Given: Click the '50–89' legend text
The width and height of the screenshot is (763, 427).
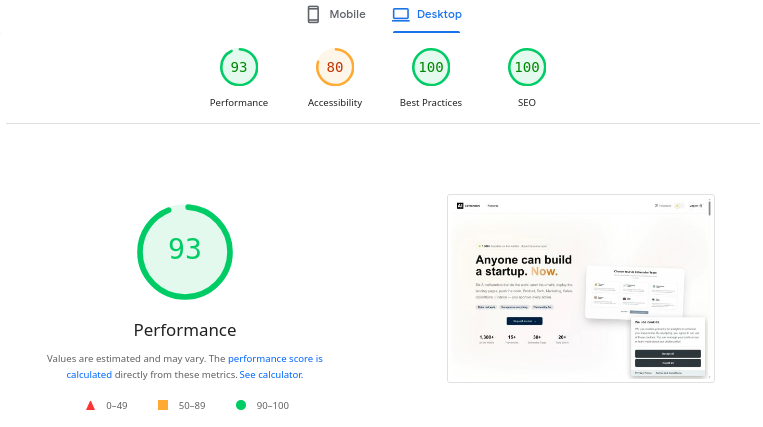Looking at the screenshot, I should coord(192,406).
